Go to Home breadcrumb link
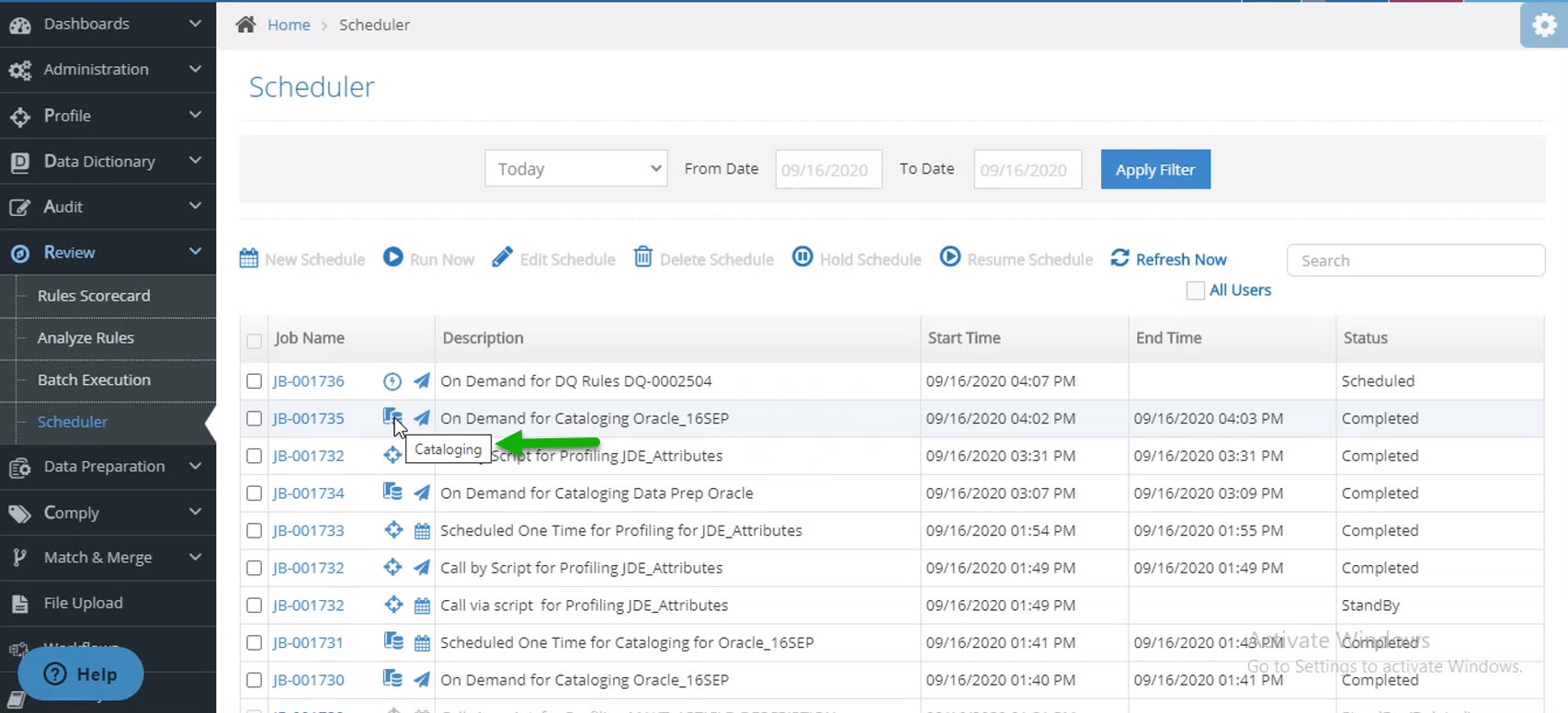This screenshot has width=1568, height=713. pos(289,25)
